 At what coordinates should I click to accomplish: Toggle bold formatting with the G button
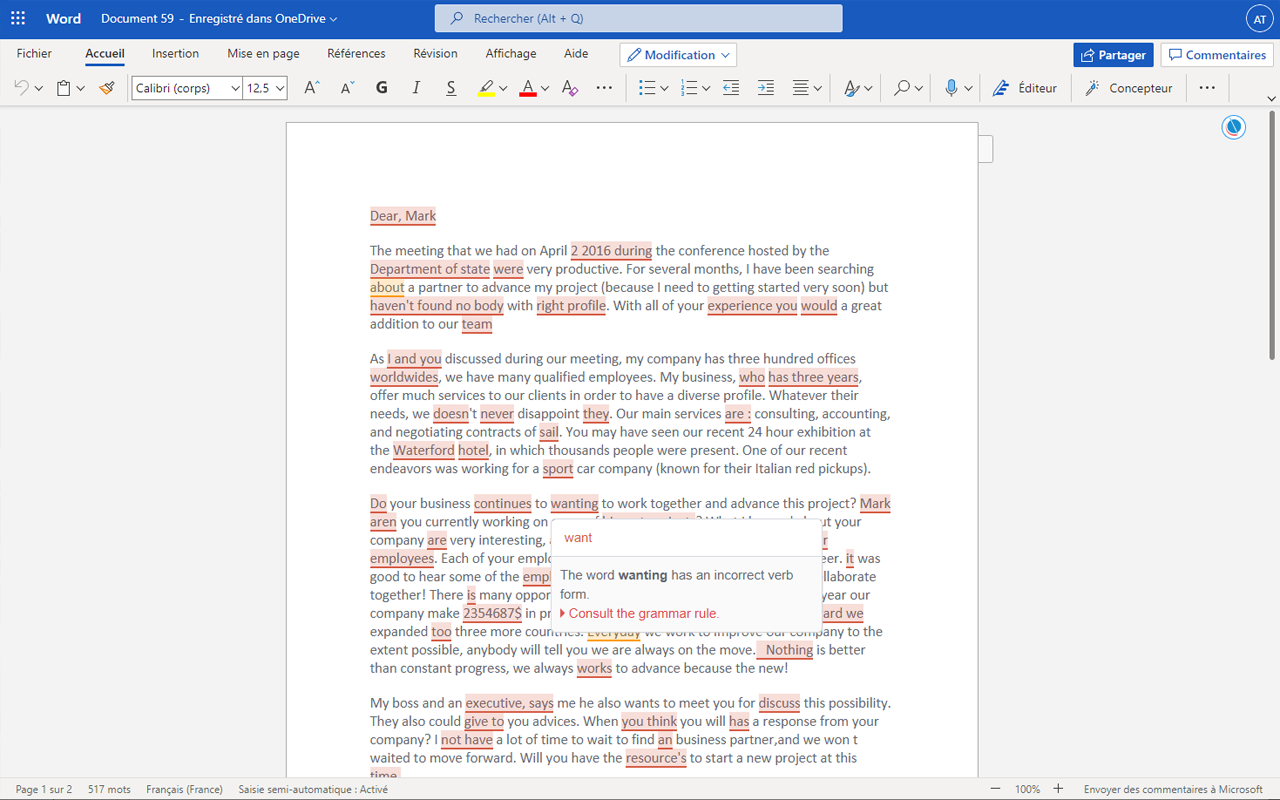click(381, 88)
